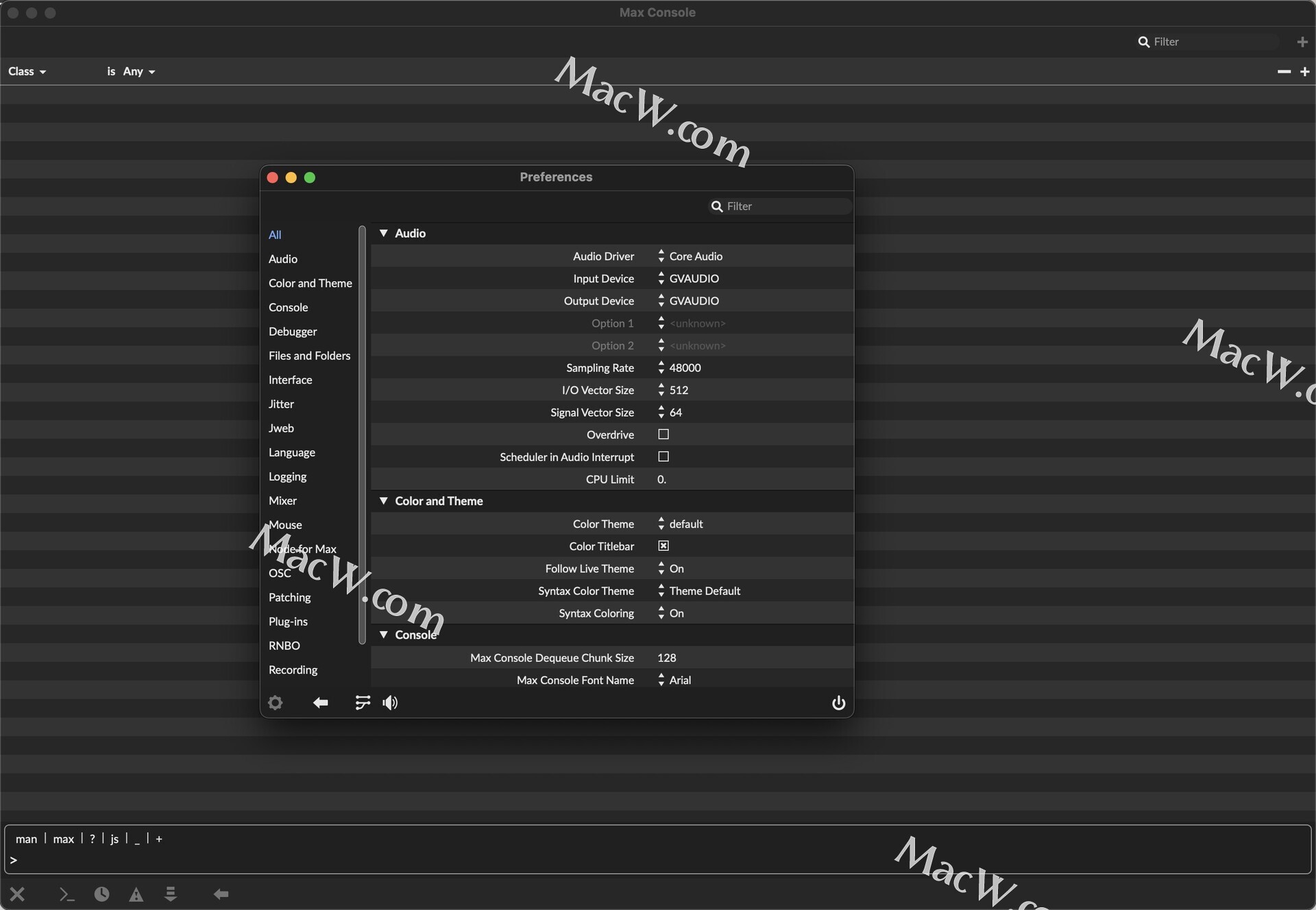1316x910 pixels.
Task: Click the speaker icon in Preferences footer
Action: (390, 702)
